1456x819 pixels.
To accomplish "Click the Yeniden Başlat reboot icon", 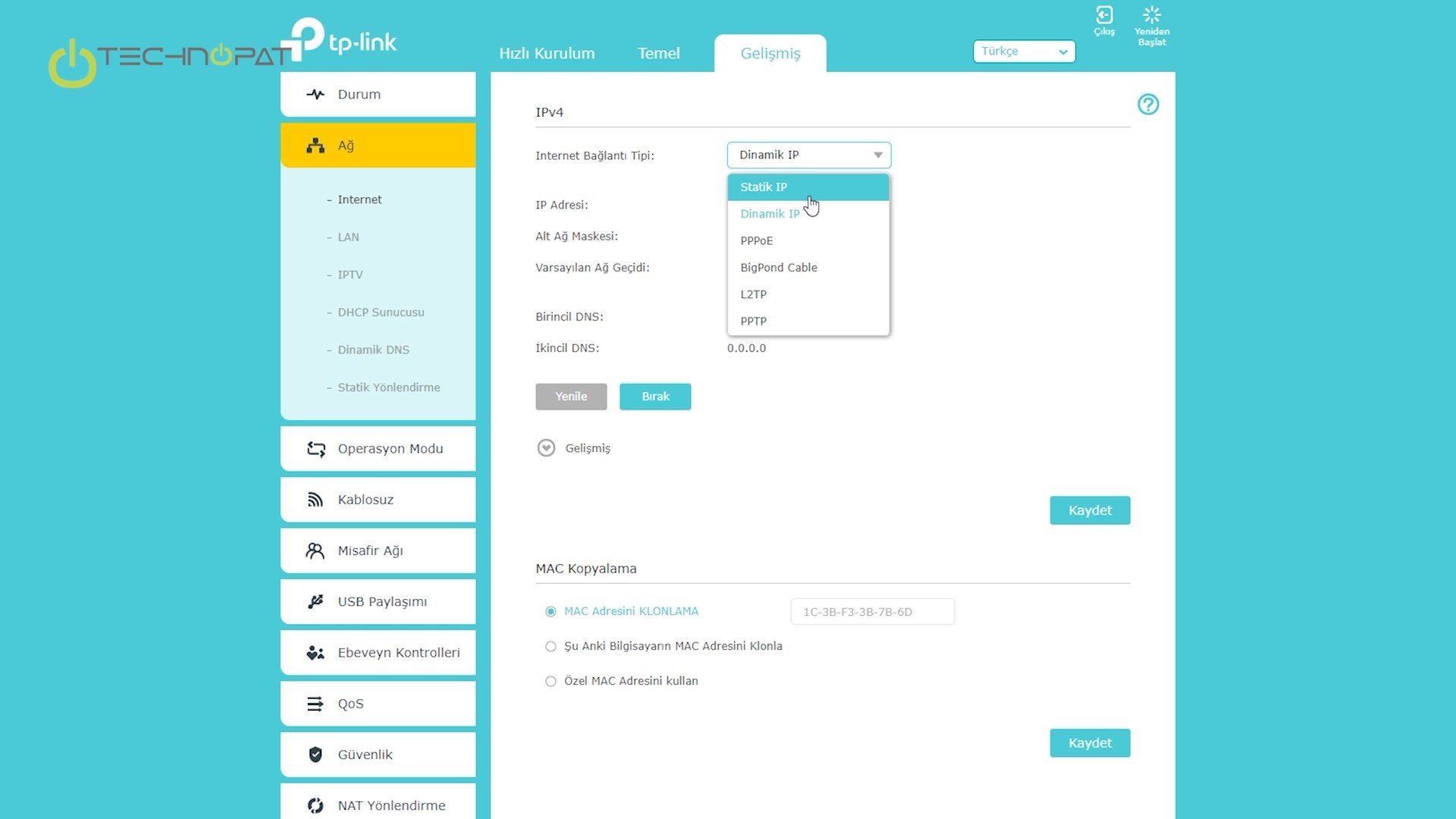I will [1151, 15].
